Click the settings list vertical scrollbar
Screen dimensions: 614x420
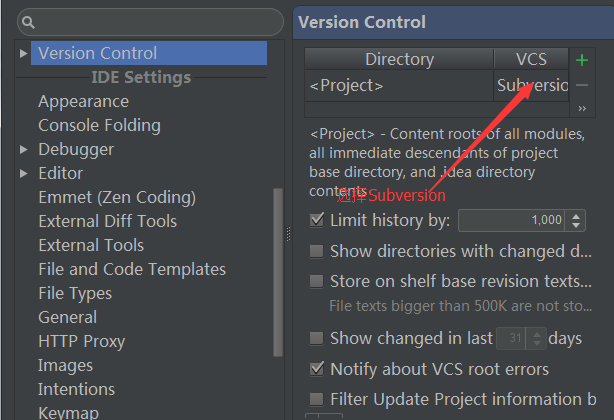pyautogui.click(x=278, y=272)
